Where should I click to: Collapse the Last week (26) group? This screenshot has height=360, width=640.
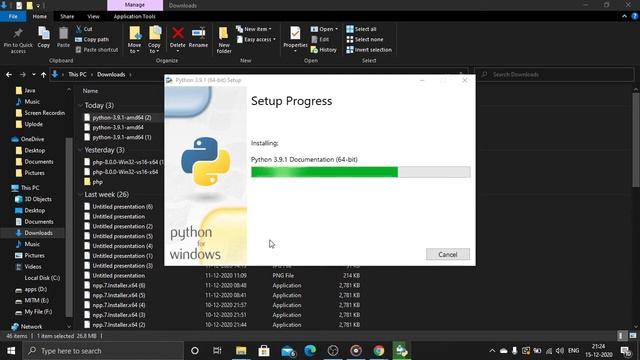(x=80, y=194)
